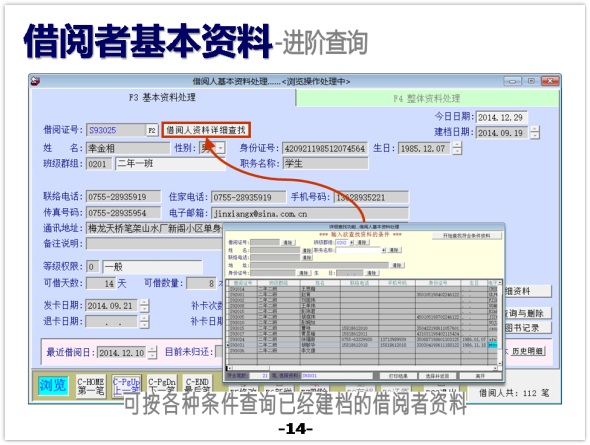Click the search results vertical scrollbar
The width and height of the screenshot is (590, 445).
pyautogui.click(x=500, y=322)
